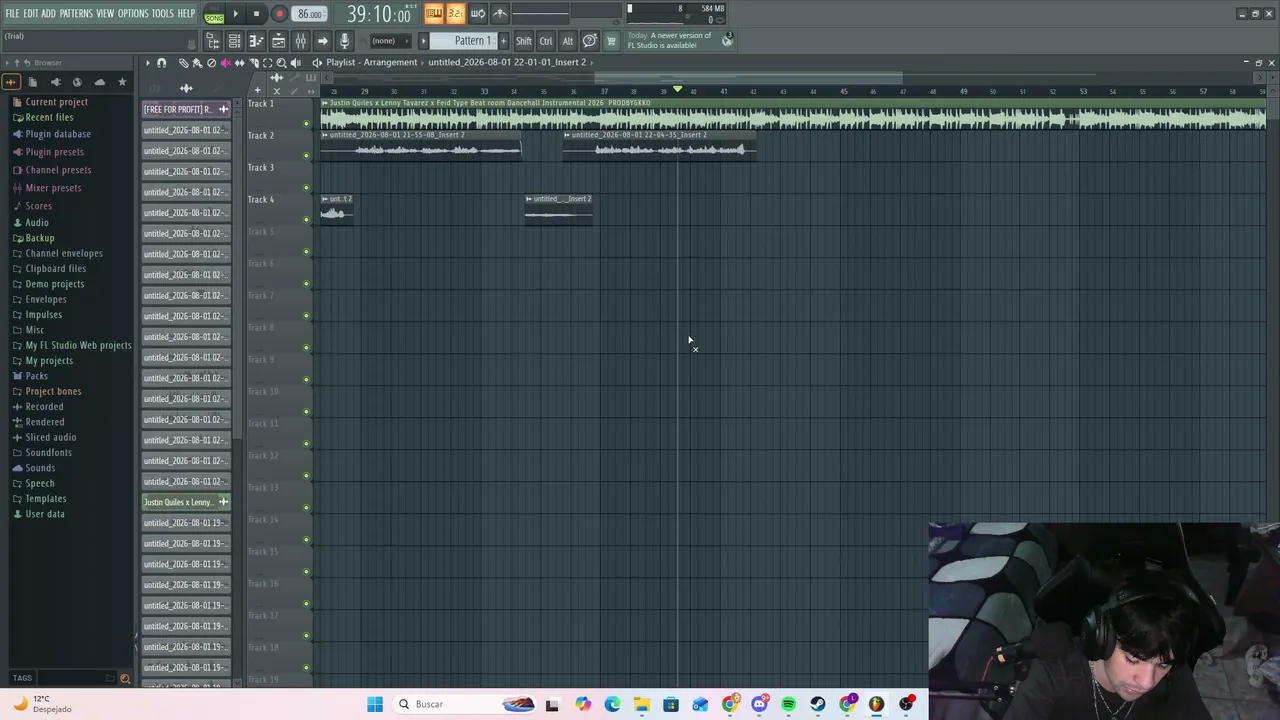Toggle the typing keyboard to piano icon
This screenshot has height=720, width=1280.
tap(434, 14)
